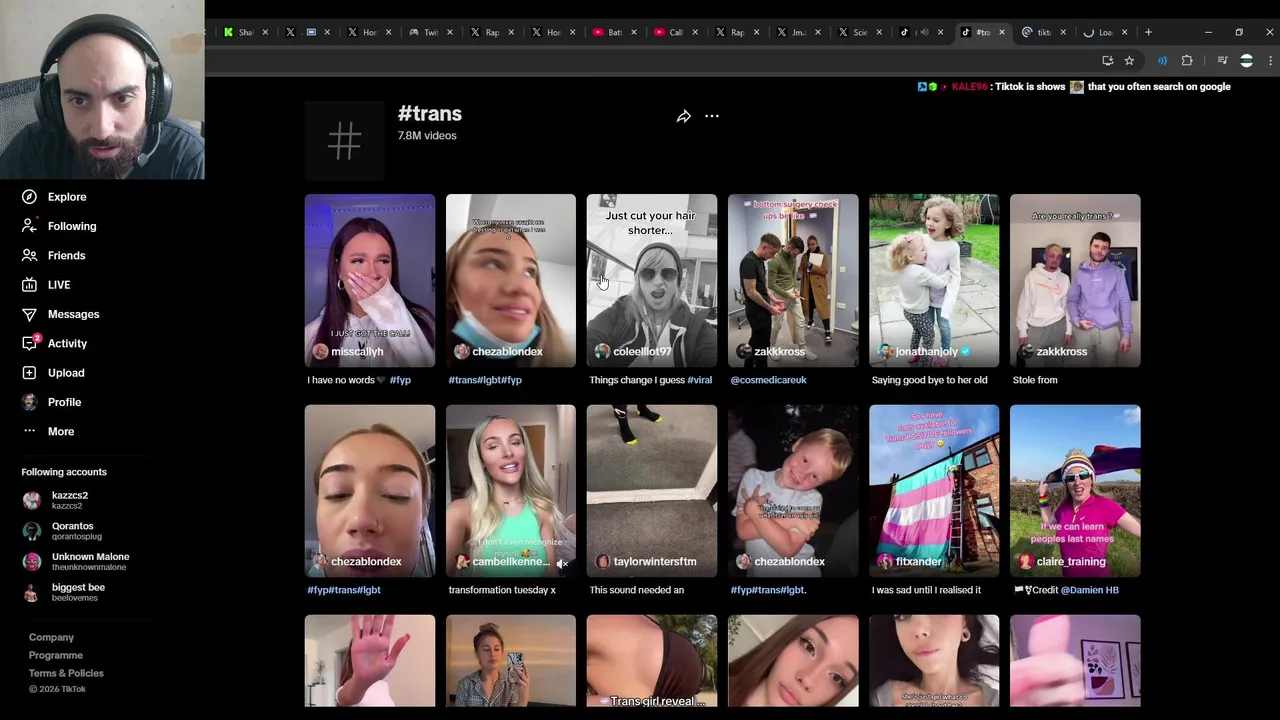The height and width of the screenshot is (720, 1280).
Task: Click 'Saying good bye to her old' caption
Action: pos(929,380)
